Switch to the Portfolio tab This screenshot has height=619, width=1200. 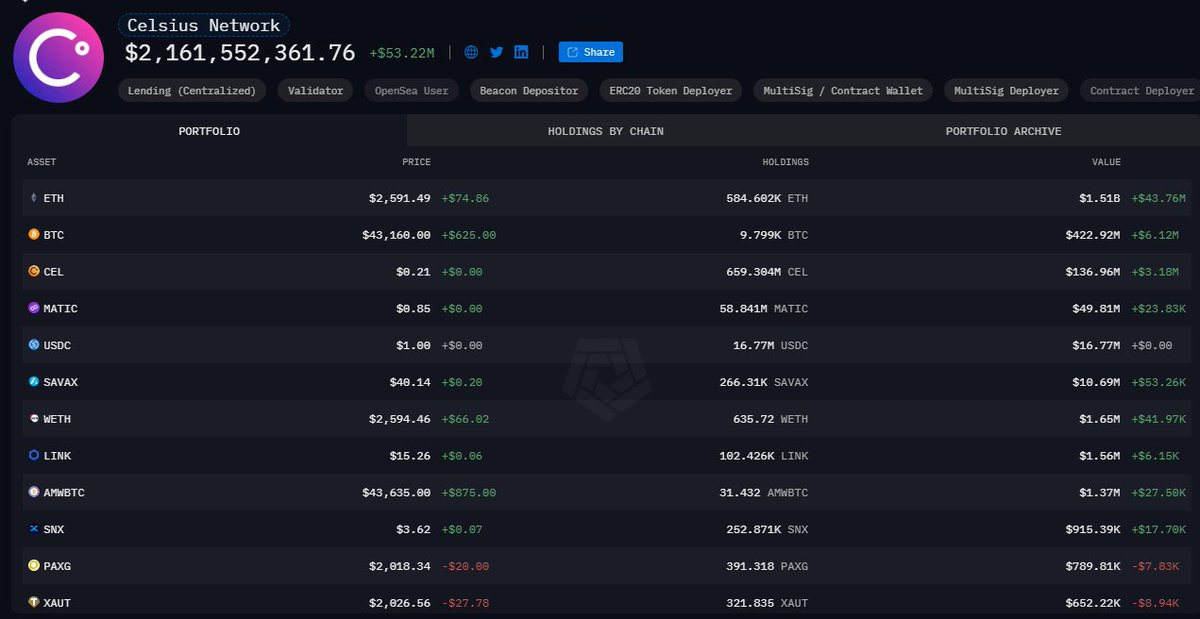click(209, 131)
